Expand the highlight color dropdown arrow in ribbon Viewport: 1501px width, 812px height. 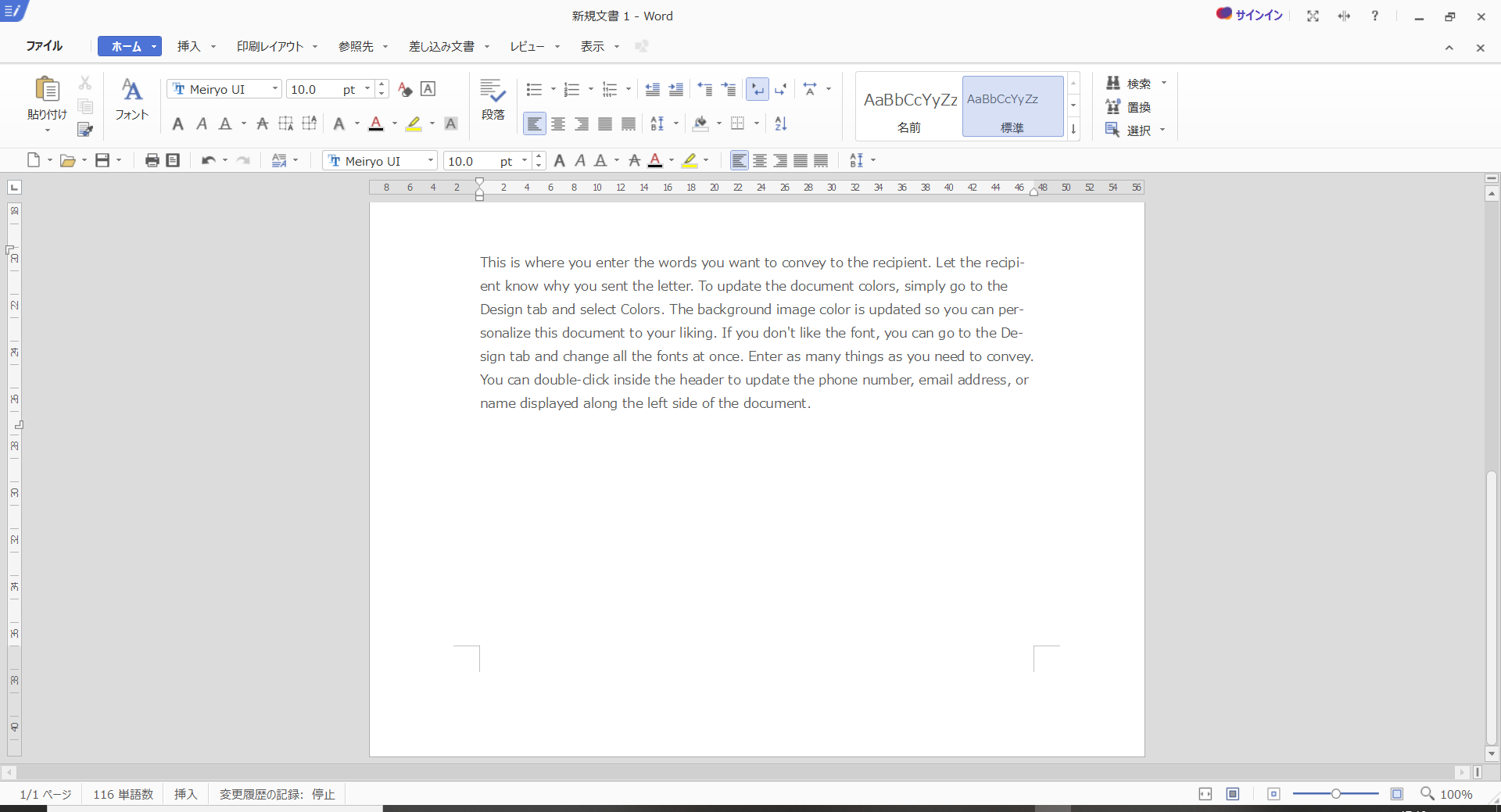tap(432, 123)
